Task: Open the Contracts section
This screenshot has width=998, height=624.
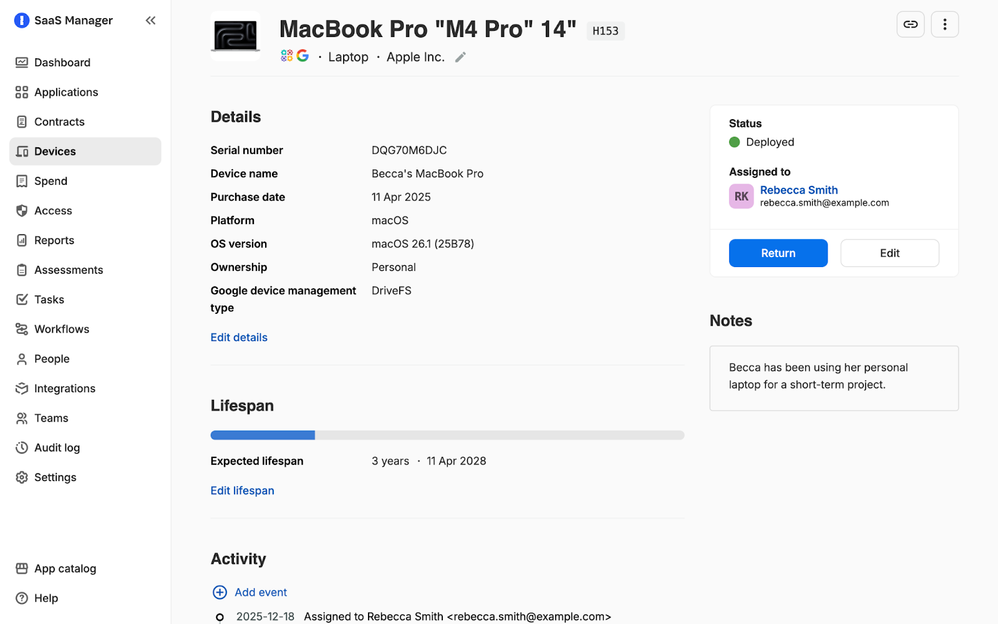Action: tap(59, 122)
